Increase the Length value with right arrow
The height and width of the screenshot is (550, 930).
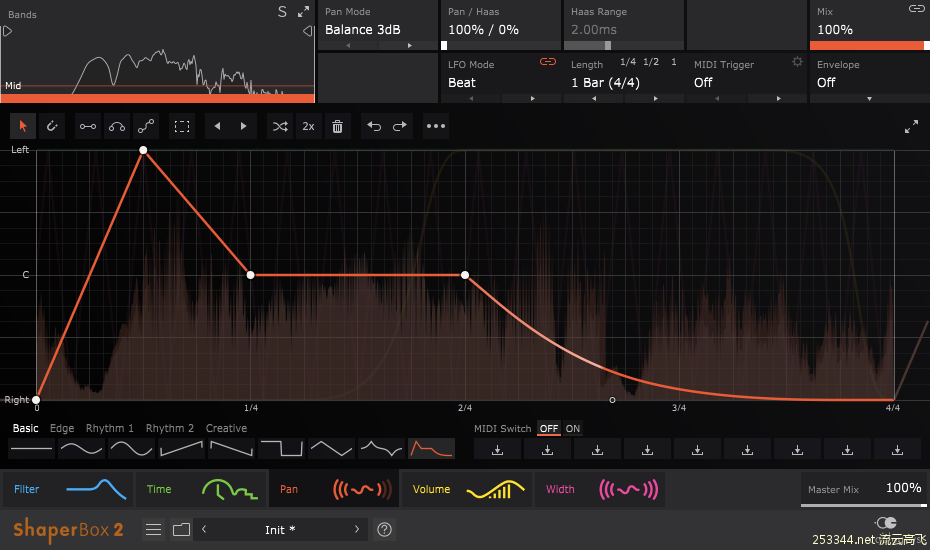point(655,98)
